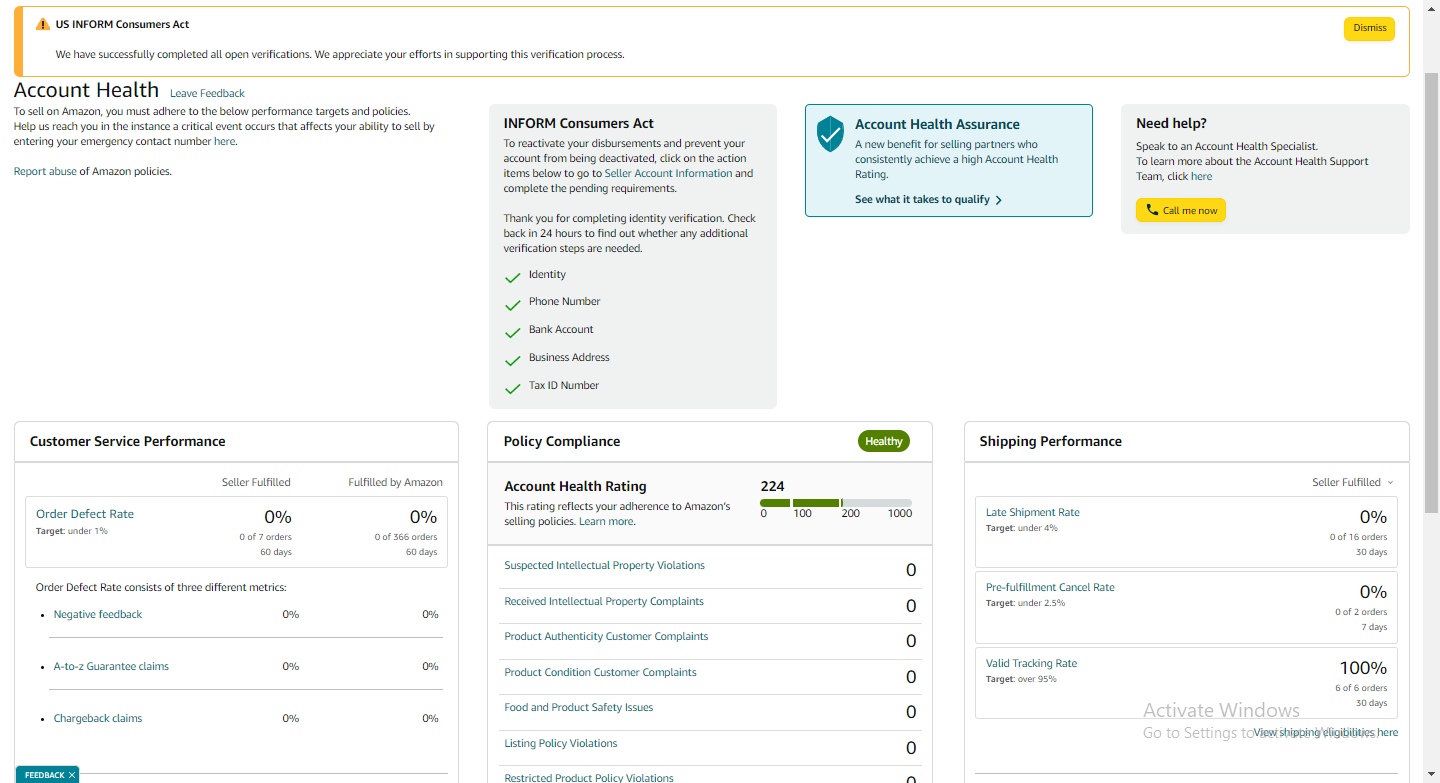Click the INFORM Consumers Act card heading
Screen dimensions: 1440x783
pos(578,123)
